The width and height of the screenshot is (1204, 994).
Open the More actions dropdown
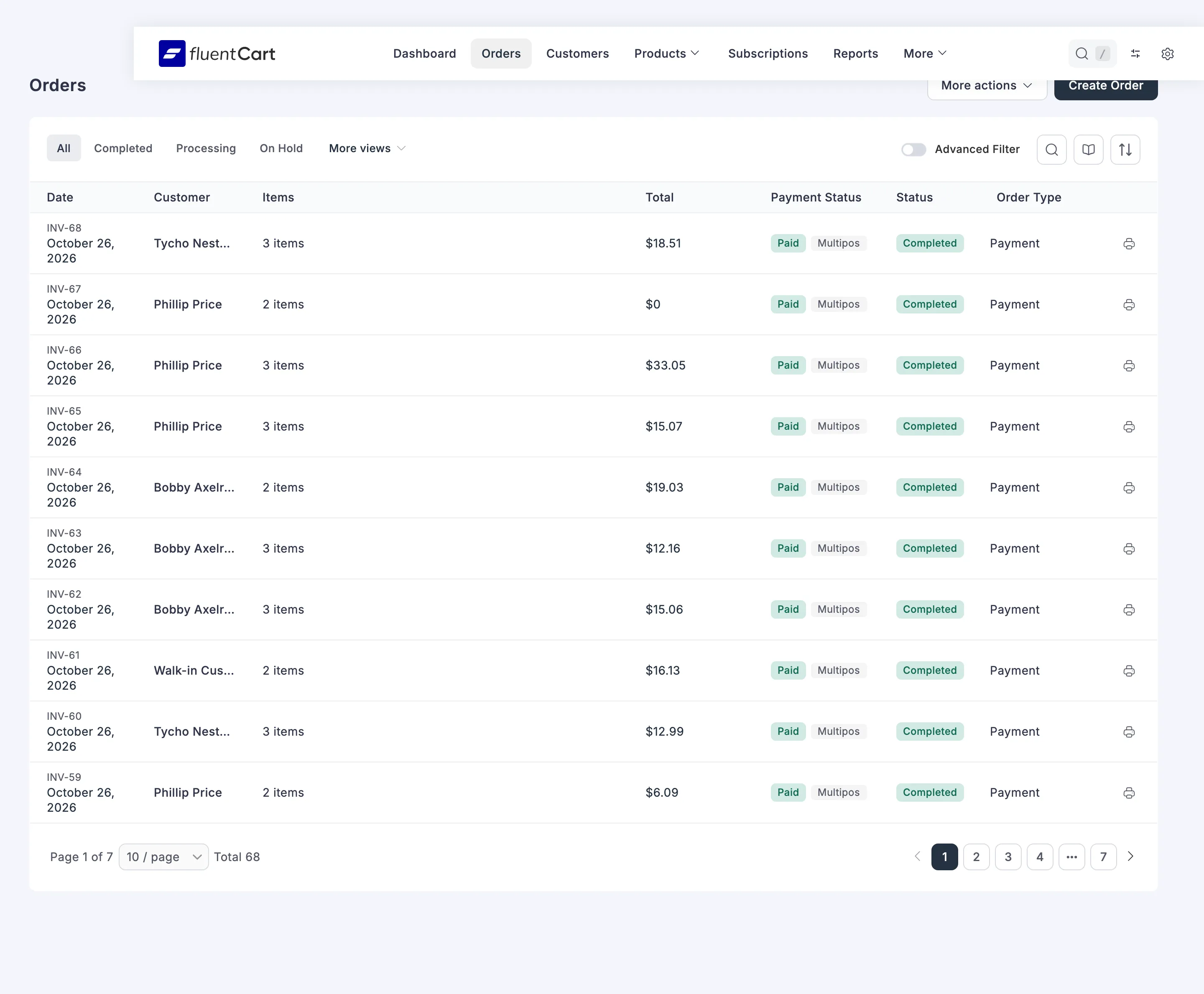[x=987, y=85]
